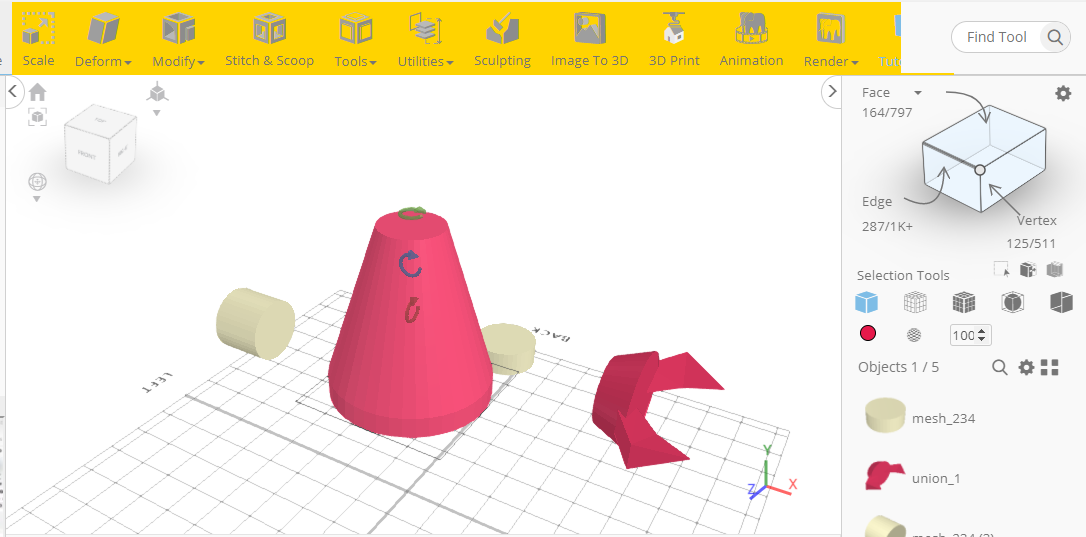Click the face count 164/797
This screenshot has width=1086, height=537.
tap(887, 112)
